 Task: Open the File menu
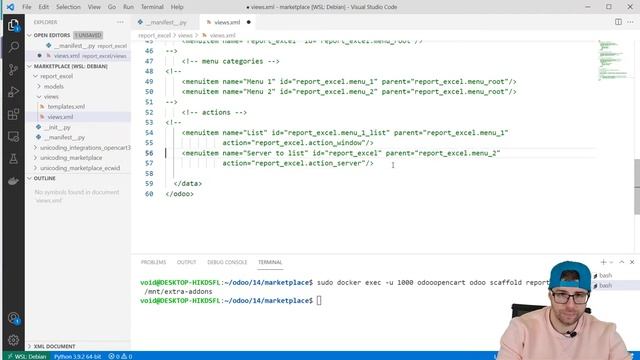pos(27,7)
